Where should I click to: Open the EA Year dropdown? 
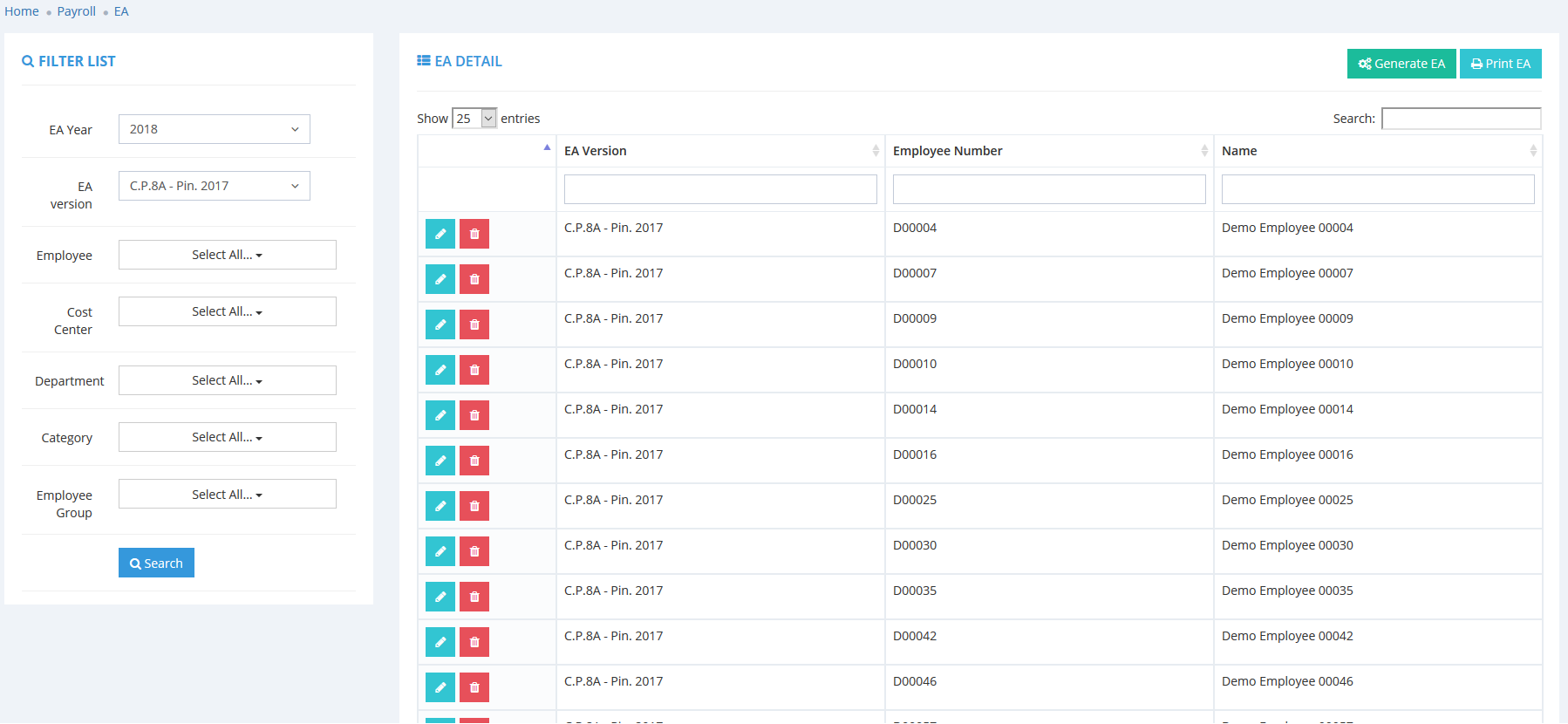(x=214, y=129)
